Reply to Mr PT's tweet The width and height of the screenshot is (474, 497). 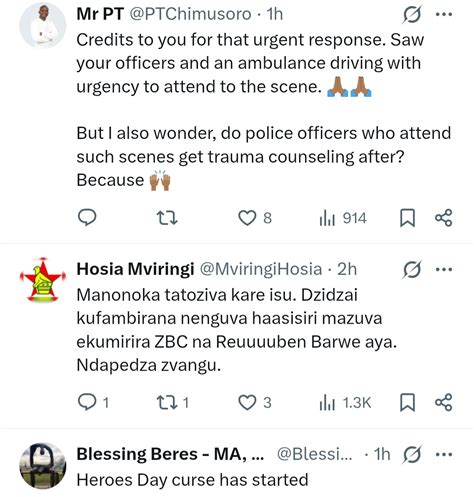[87, 218]
